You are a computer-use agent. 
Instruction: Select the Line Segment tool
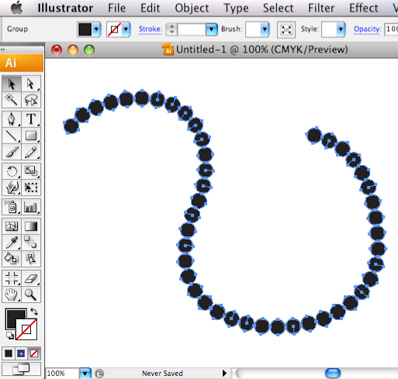click(12, 136)
